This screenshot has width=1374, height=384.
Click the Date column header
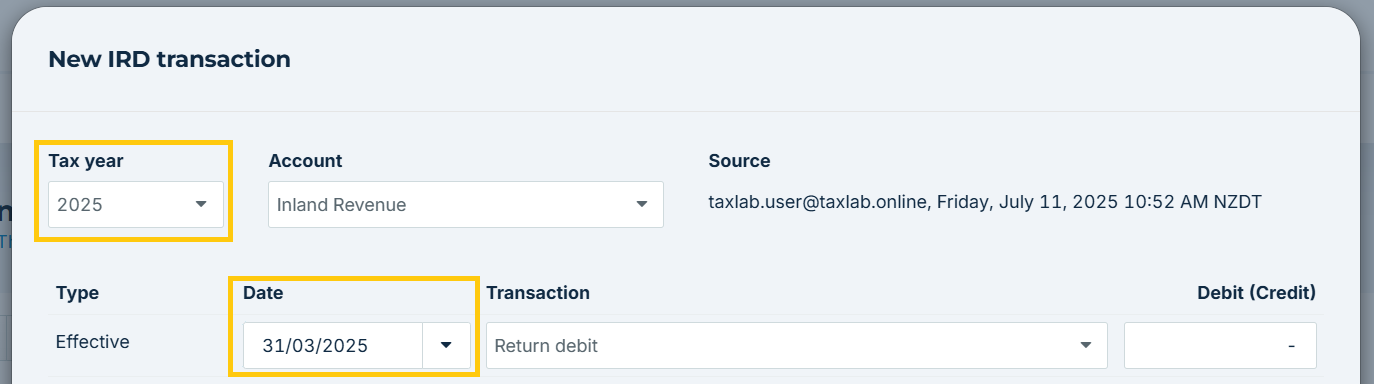(x=263, y=293)
